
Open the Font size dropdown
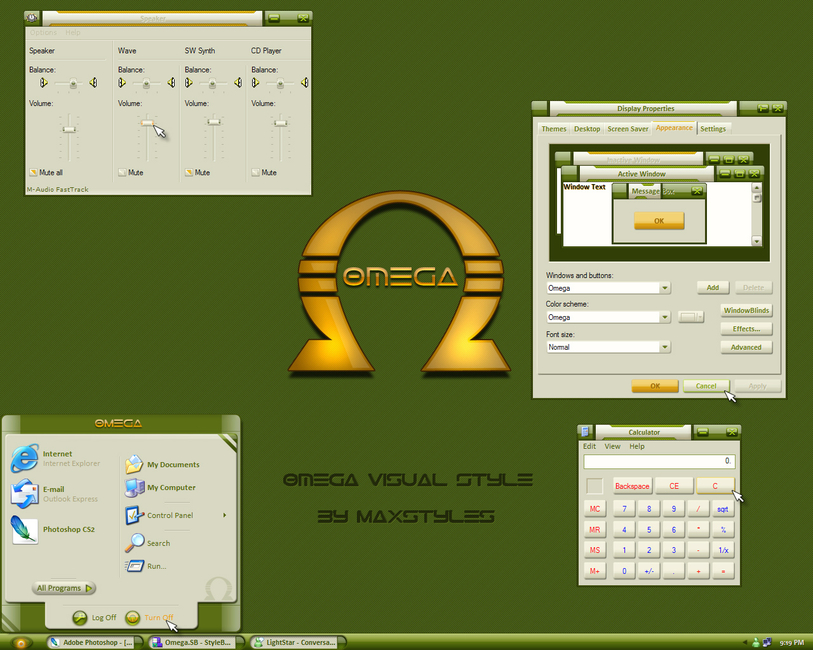(665, 347)
